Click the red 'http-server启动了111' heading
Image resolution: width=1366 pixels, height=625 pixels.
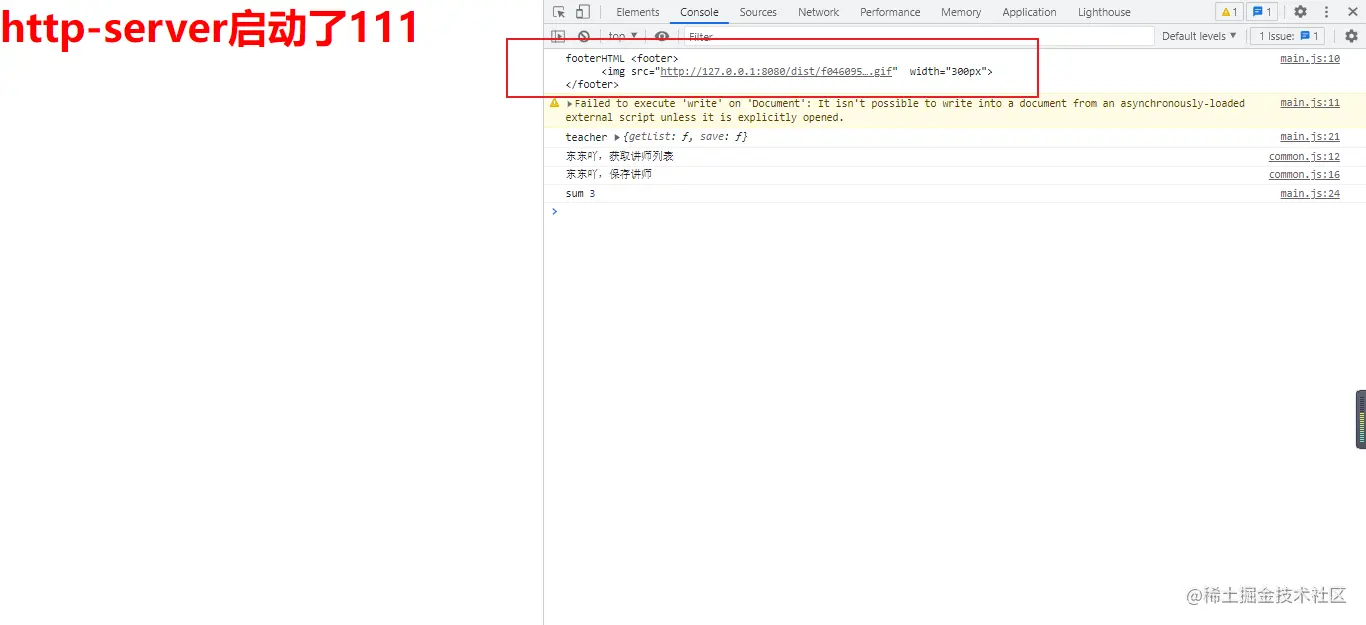click(209, 28)
